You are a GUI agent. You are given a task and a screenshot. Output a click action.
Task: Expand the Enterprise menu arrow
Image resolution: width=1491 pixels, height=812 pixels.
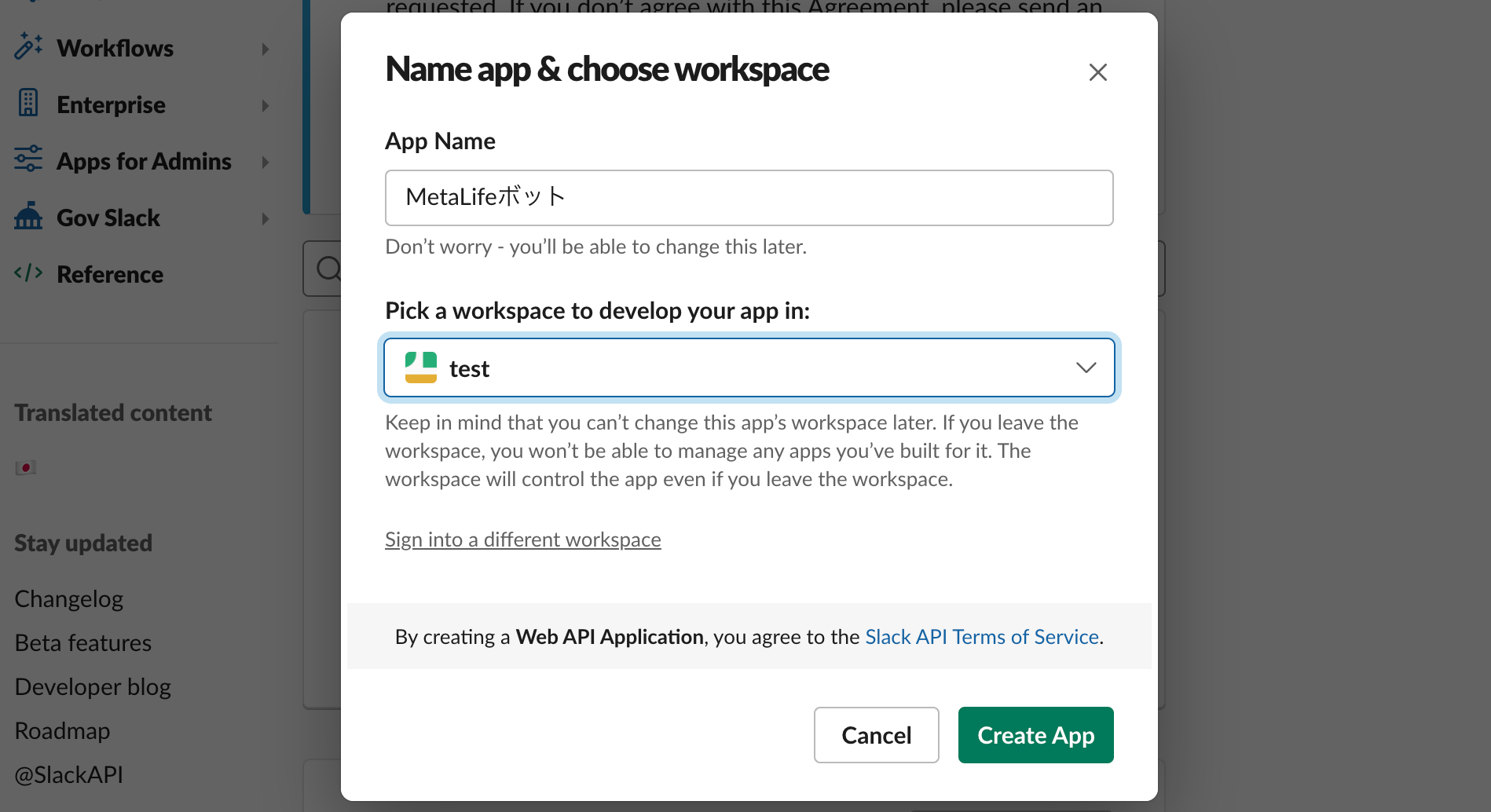pyautogui.click(x=266, y=105)
